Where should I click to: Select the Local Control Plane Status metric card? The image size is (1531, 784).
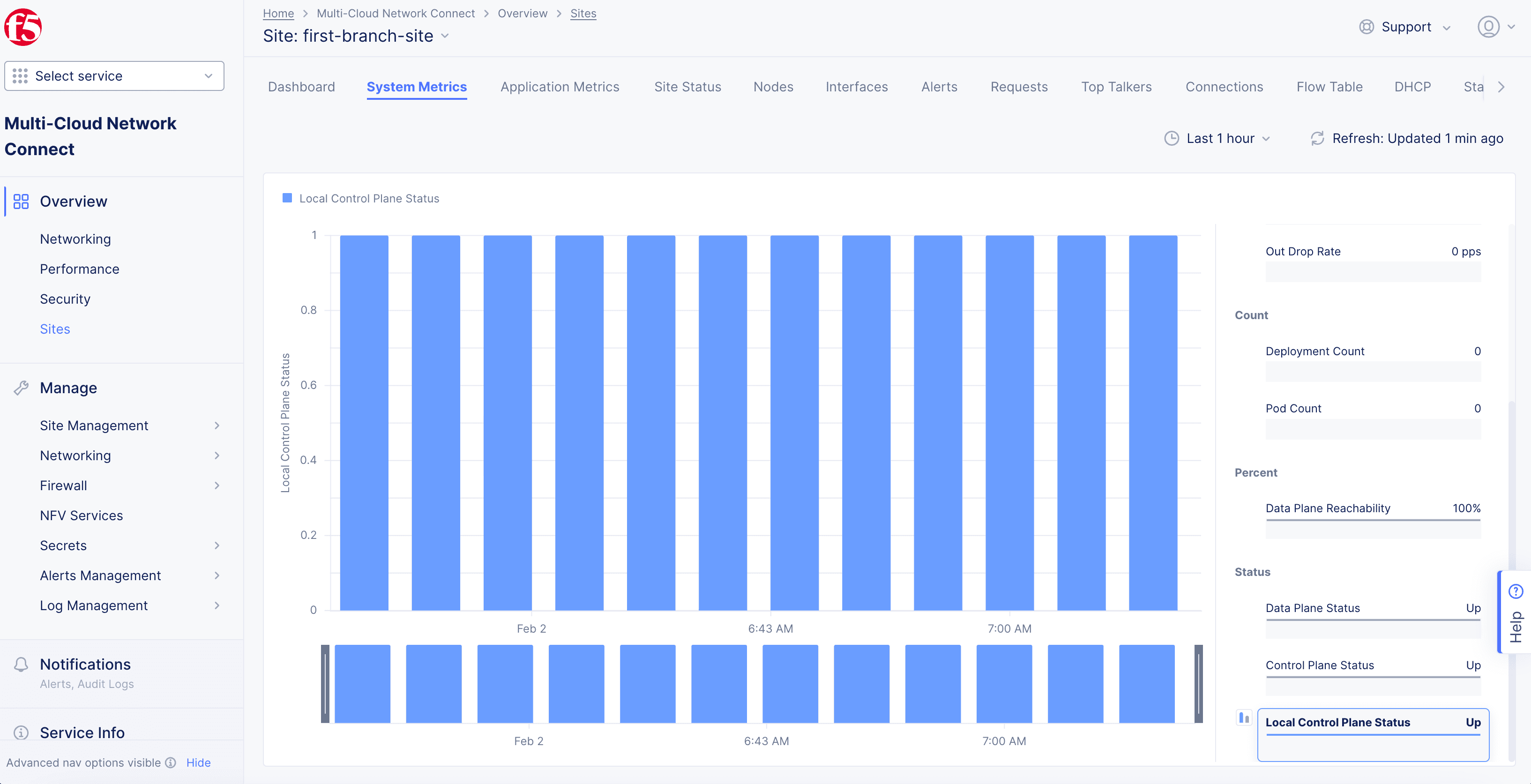pos(1373,735)
